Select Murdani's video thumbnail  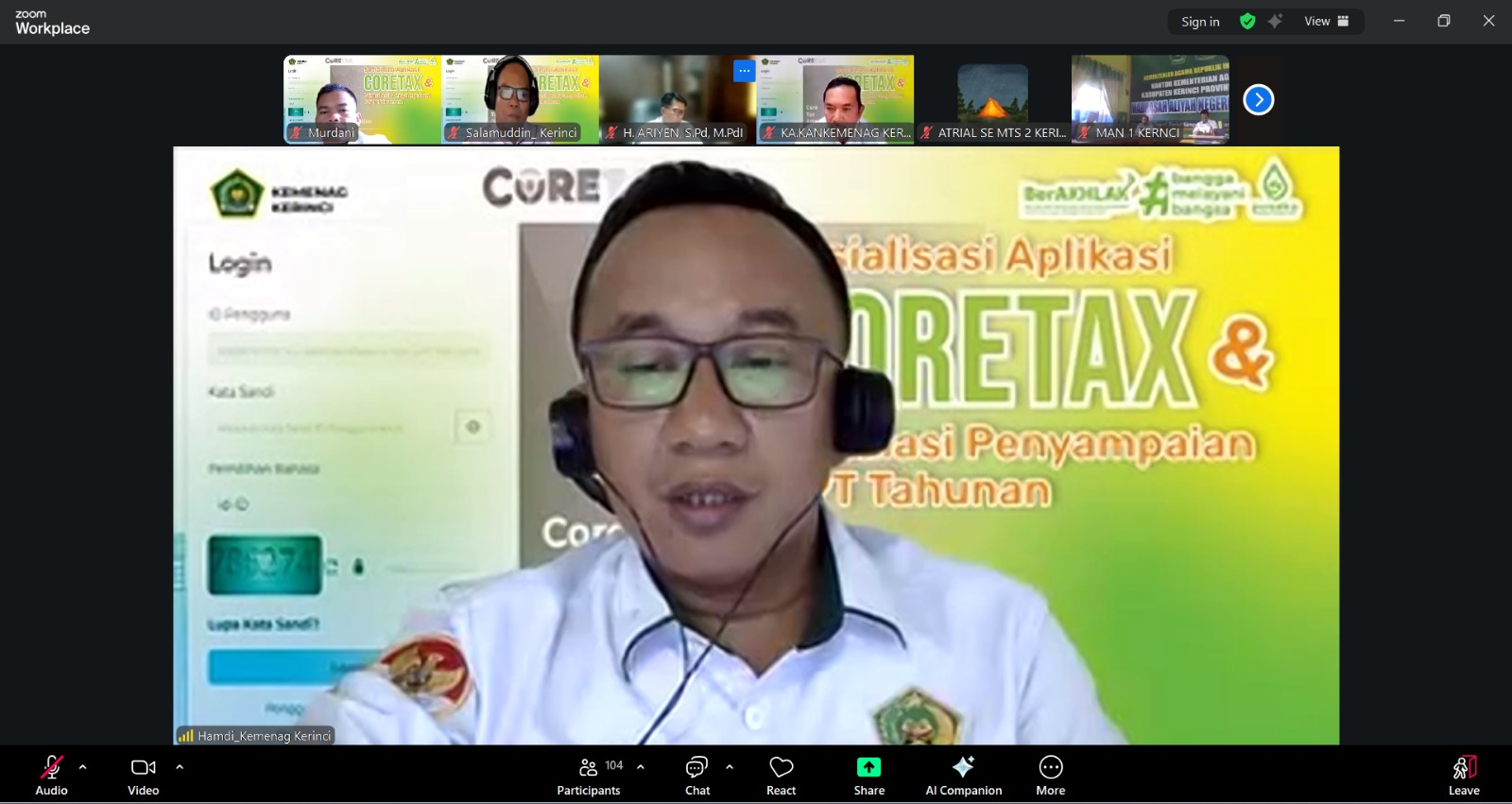(362, 98)
